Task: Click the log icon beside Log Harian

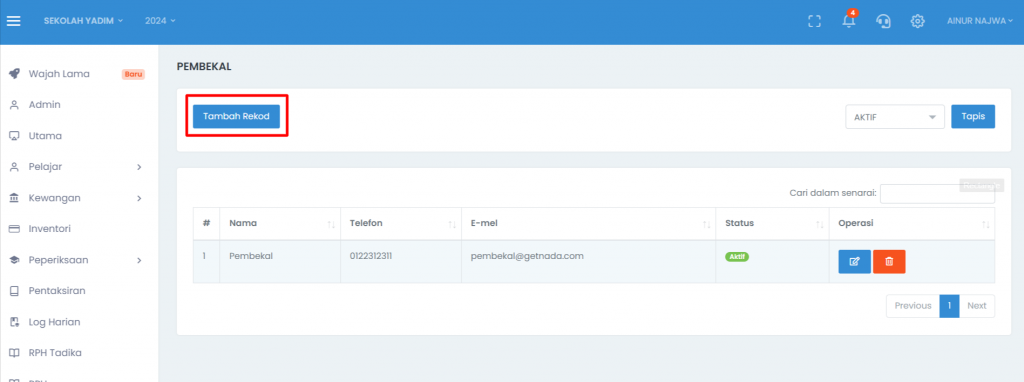Action: pyautogui.click(x=14, y=322)
